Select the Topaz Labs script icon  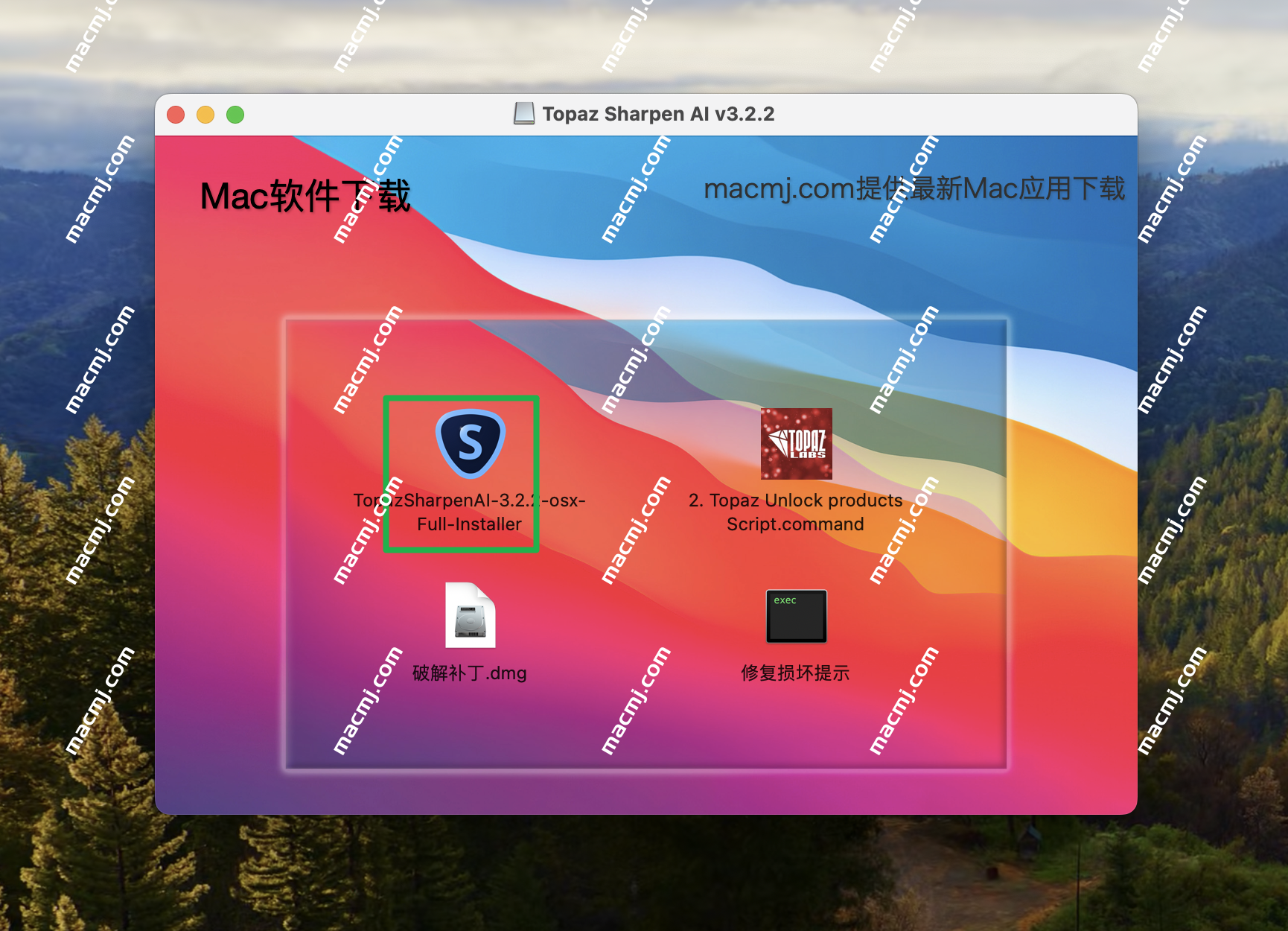point(796,444)
